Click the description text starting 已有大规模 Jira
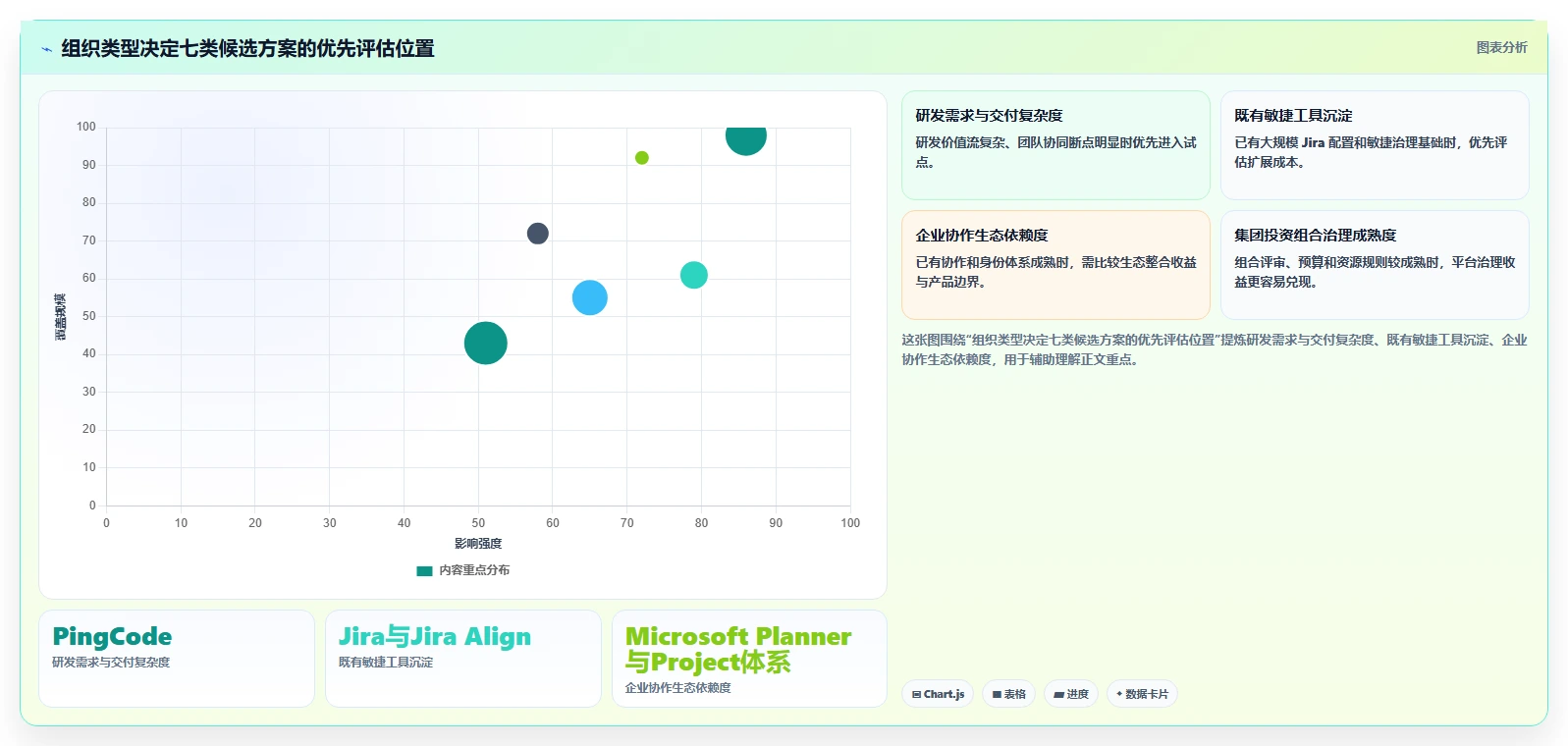 tap(1371, 152)
